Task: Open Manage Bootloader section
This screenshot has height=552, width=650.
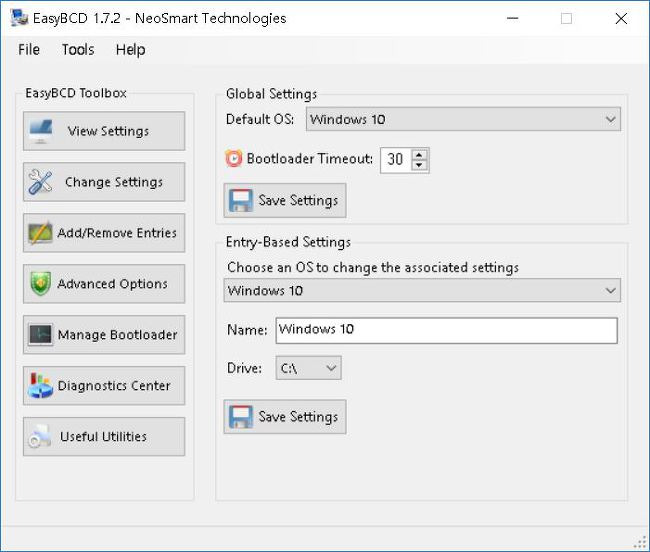Action: click(x=104, y=334)
